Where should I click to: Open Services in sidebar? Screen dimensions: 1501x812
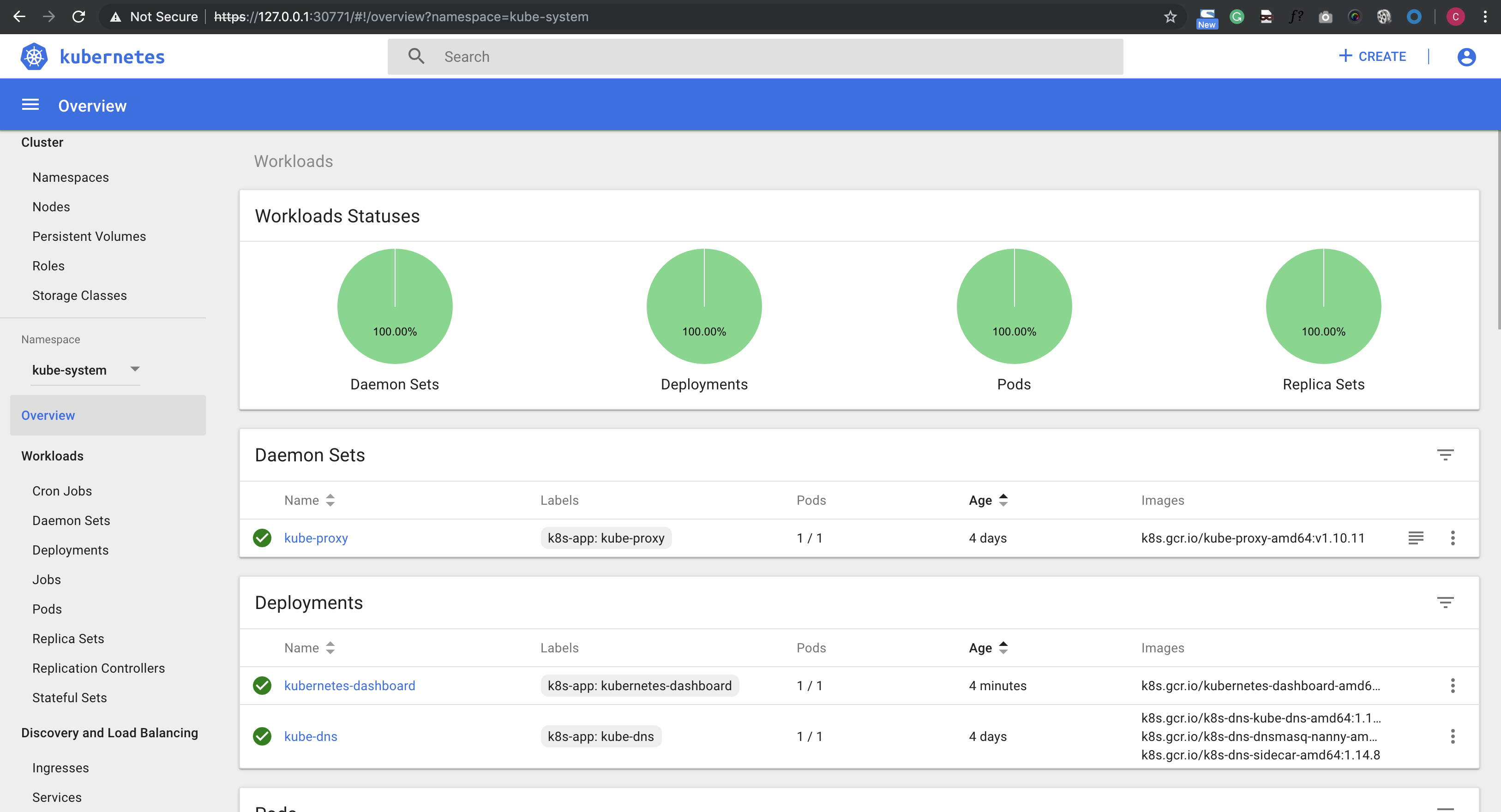tap(57, 797)
